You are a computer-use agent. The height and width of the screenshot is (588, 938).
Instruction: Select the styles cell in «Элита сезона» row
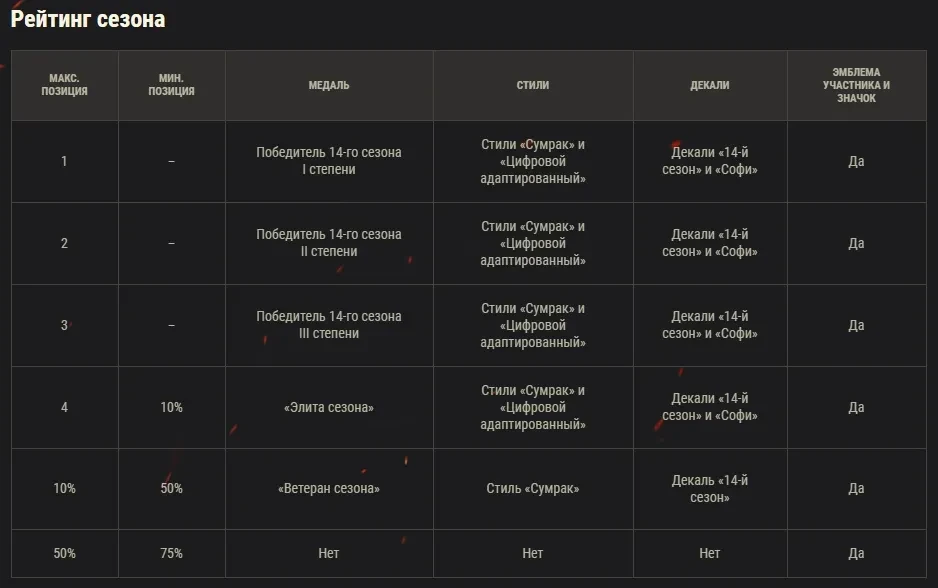coord(533,407)
